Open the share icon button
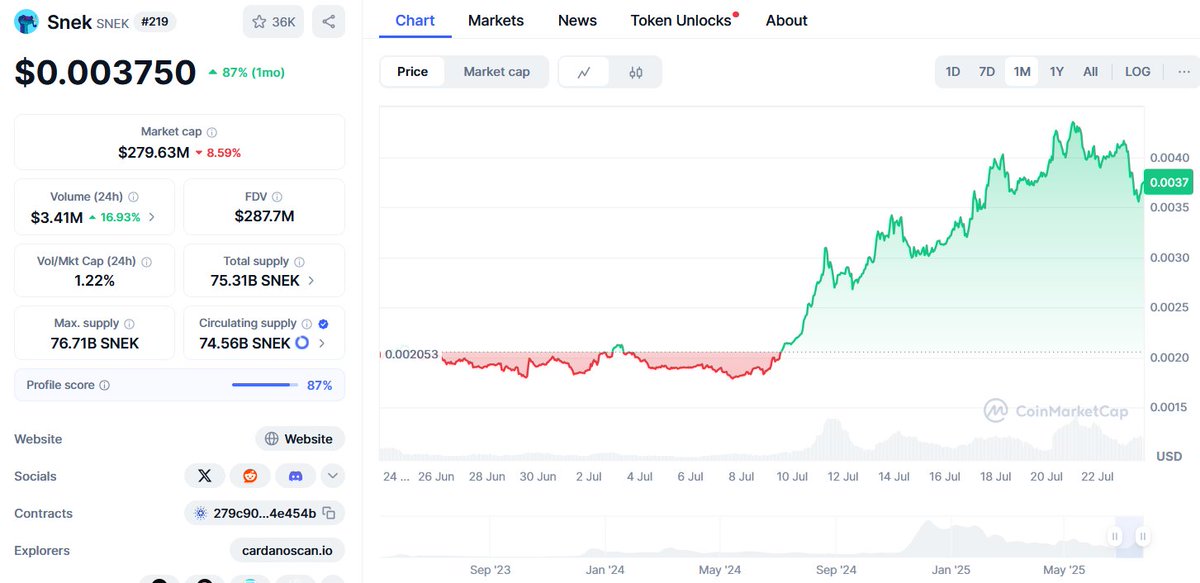1200x583 pixels. click(x=329, y=21)
